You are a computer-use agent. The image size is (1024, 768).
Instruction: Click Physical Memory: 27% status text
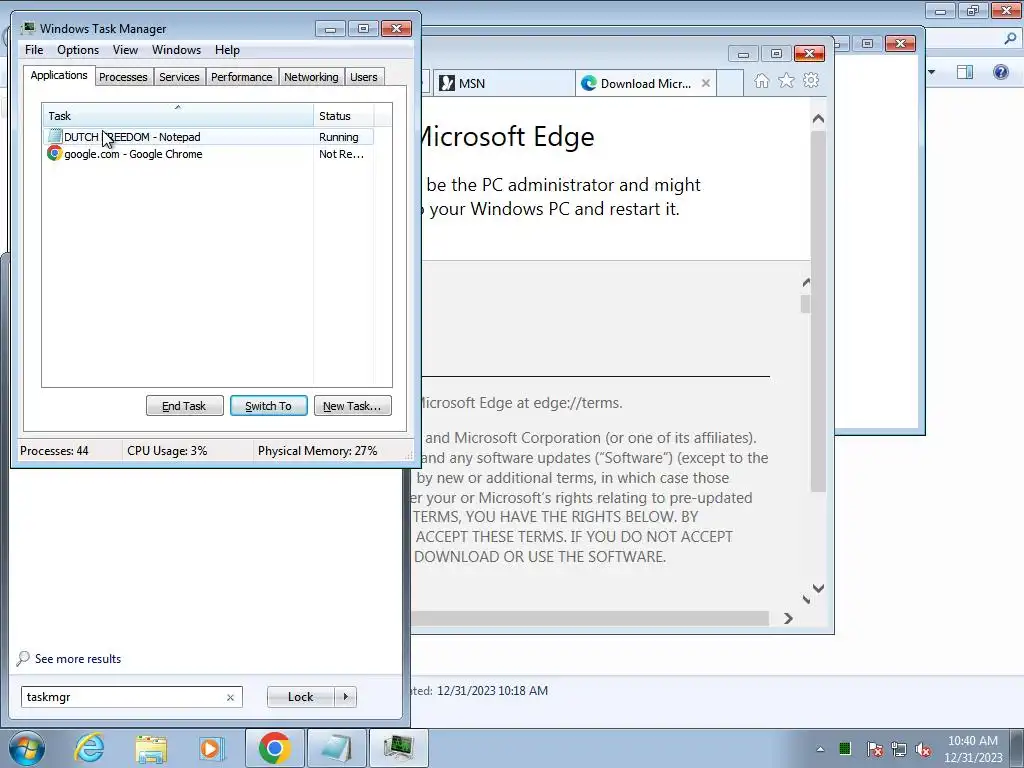317,451
